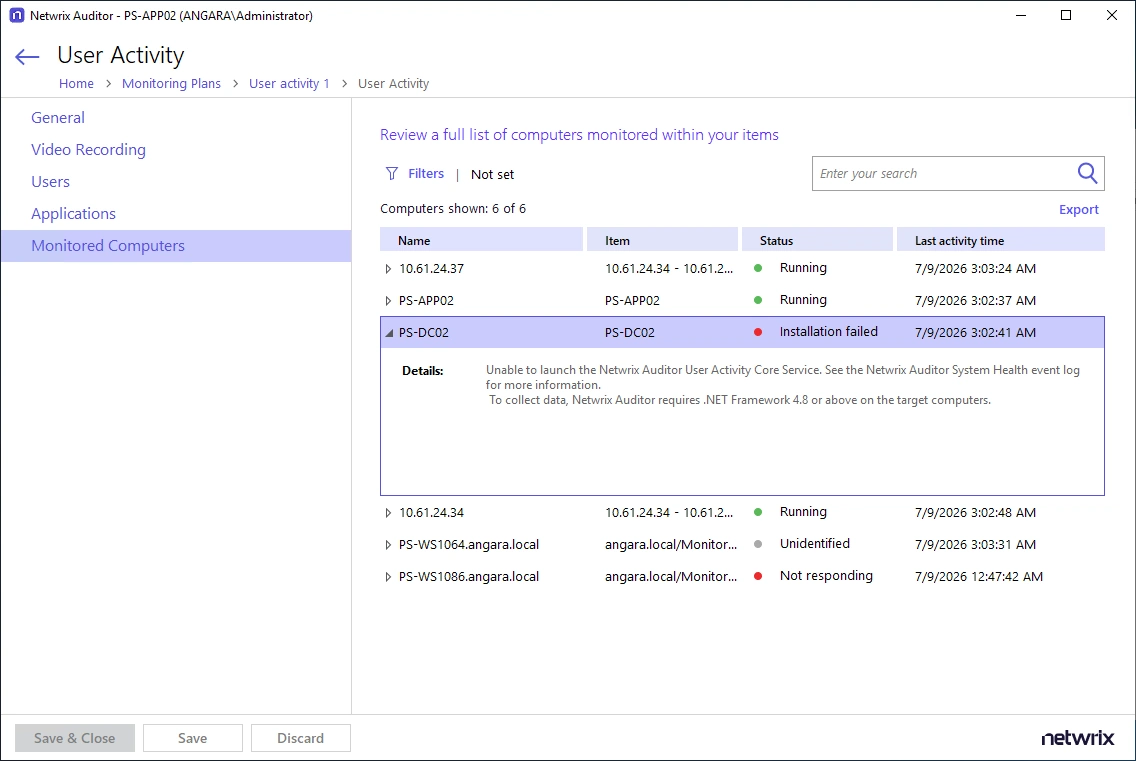Sort by Item column header

point(662,241)
